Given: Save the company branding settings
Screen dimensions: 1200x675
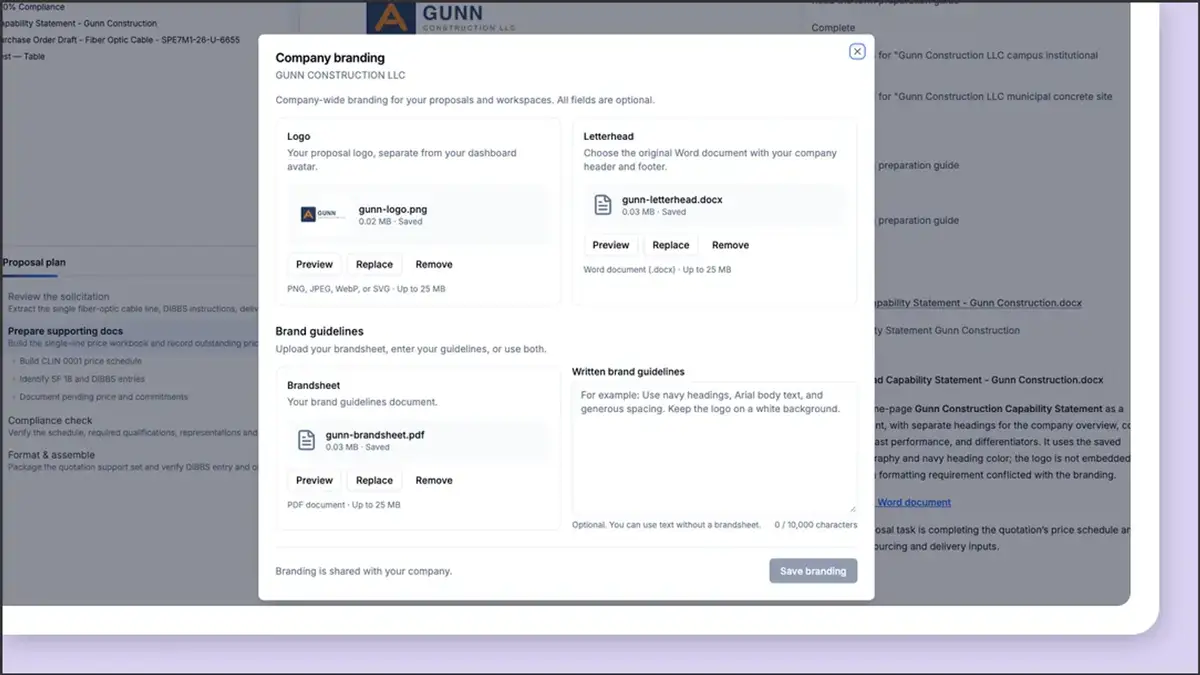Looking at the screenshot, I should click(x=813, y=571).
